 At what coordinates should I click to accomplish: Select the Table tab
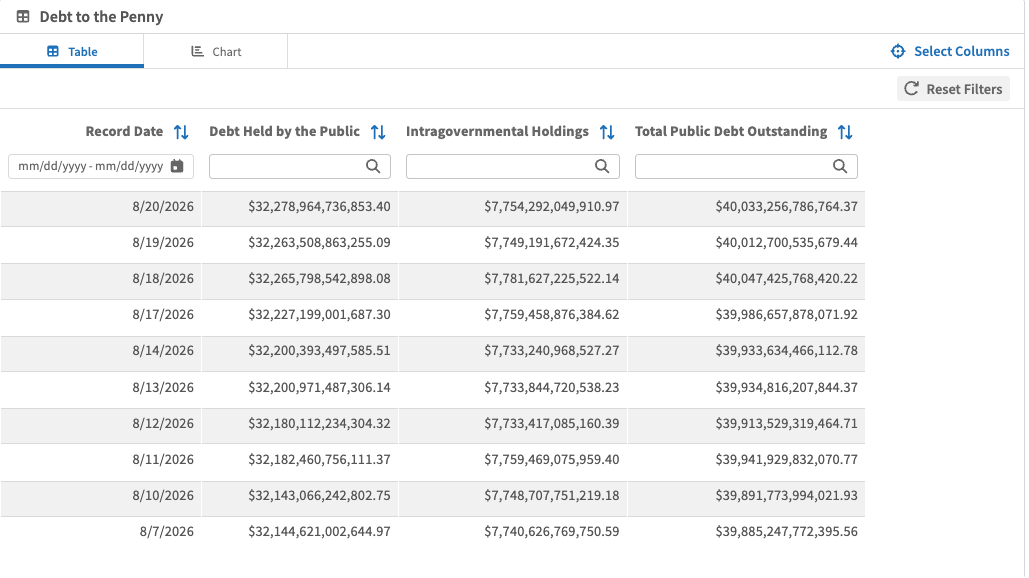click(72, 51)
